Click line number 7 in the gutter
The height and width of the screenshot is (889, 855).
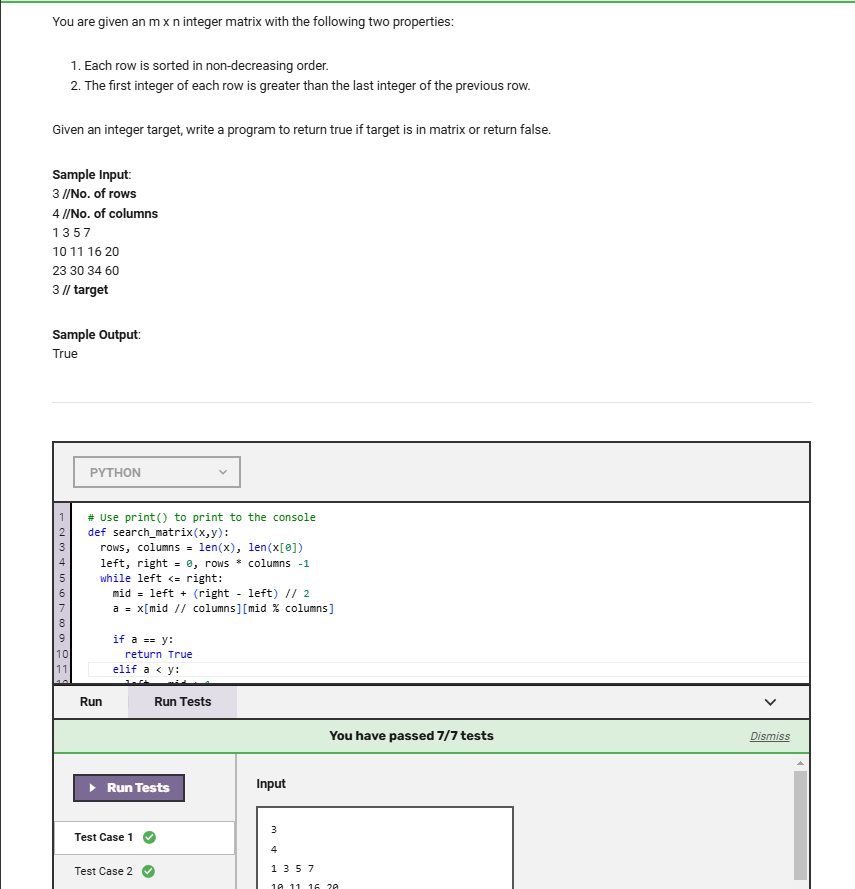(62, 608)
